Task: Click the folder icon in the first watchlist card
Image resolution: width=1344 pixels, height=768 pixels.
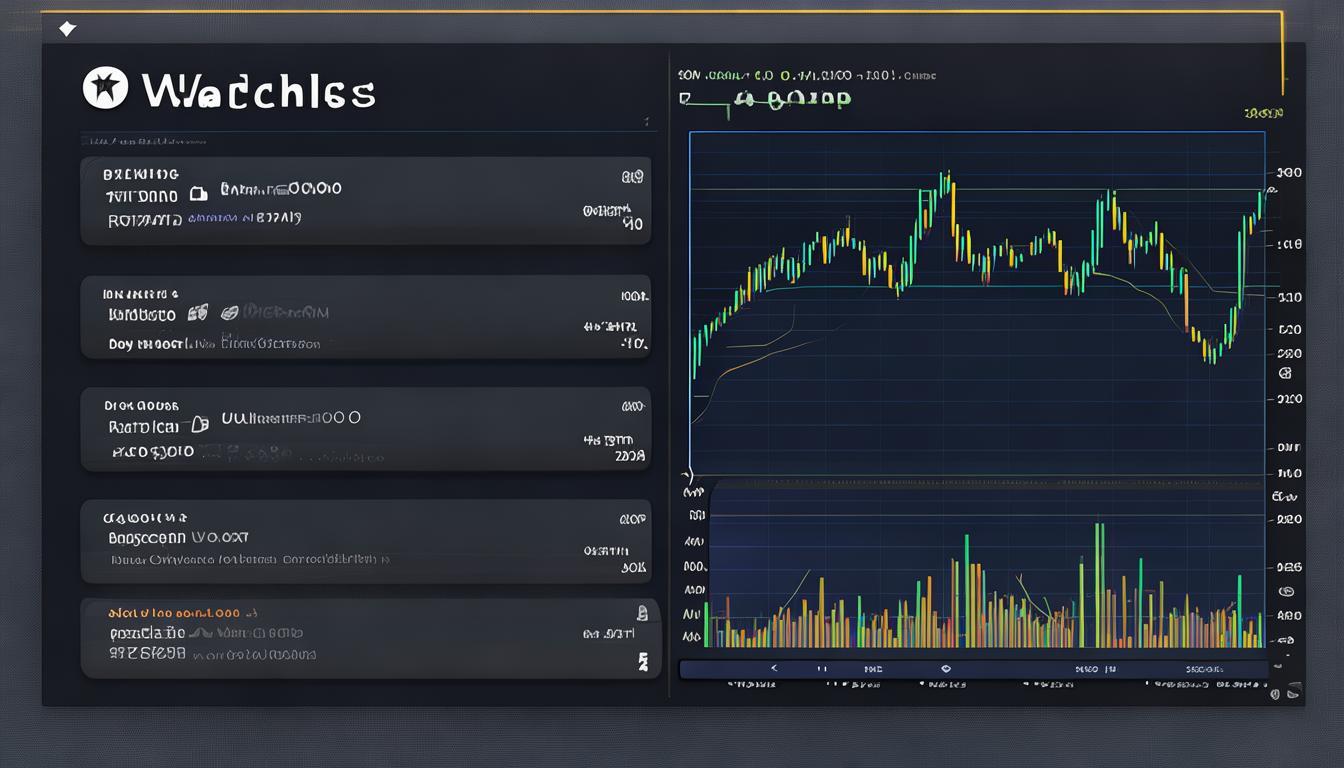Action: point(198,193)
